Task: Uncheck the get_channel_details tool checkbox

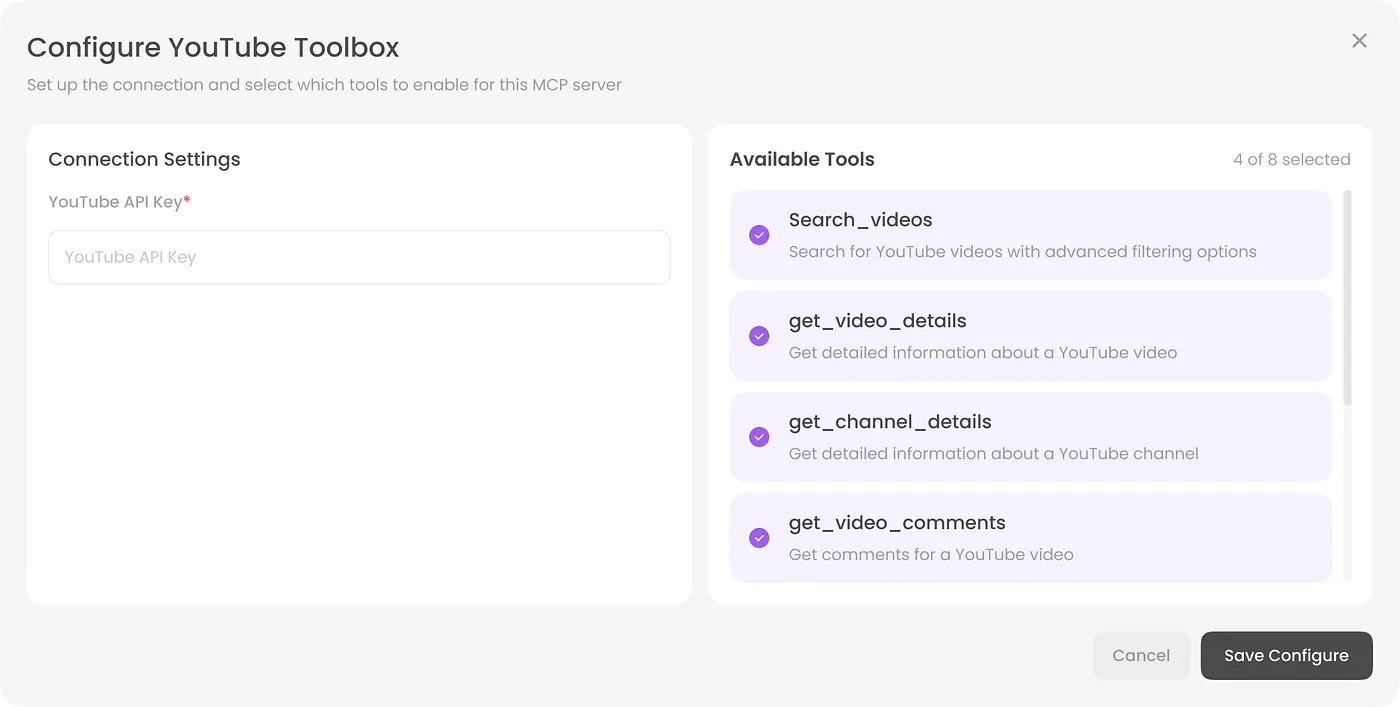Action: [759, 437]
